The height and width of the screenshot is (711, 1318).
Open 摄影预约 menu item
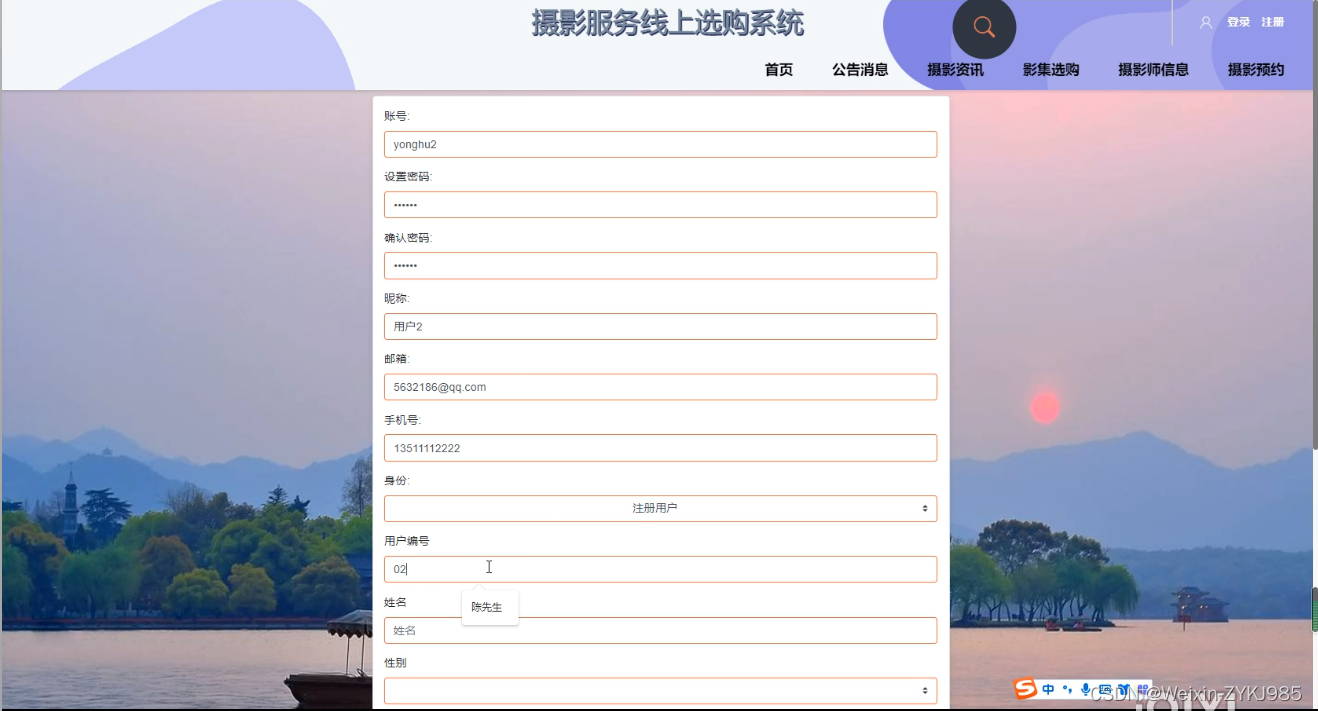(x=1256, y=70)
